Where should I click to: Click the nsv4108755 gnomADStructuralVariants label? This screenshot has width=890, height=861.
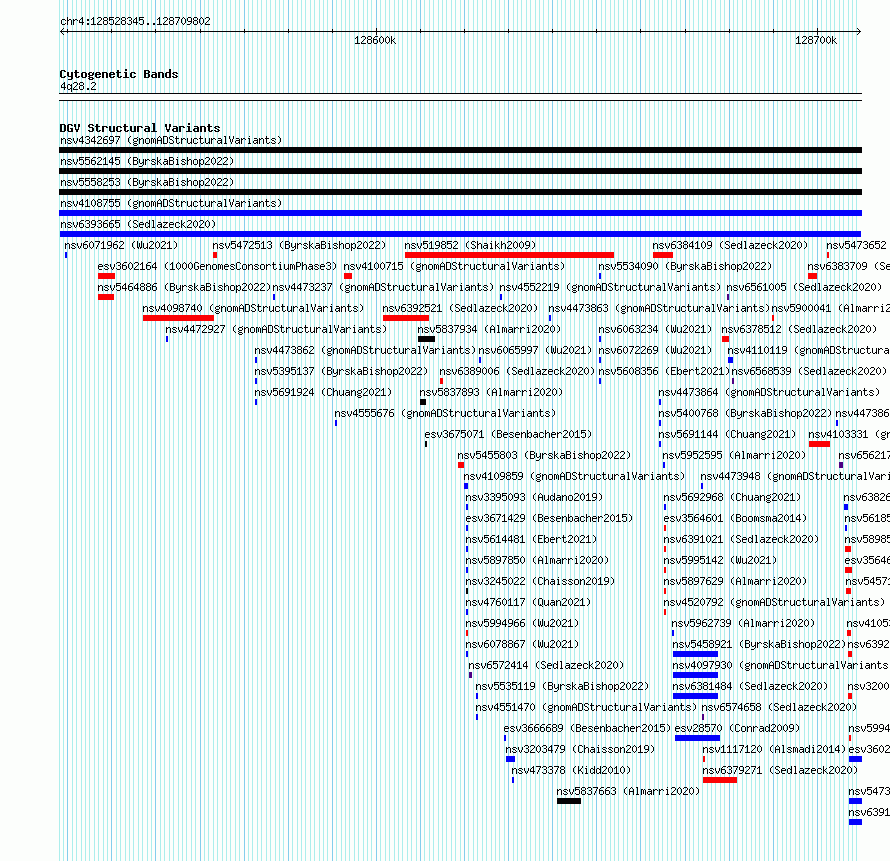click(171, 203)
